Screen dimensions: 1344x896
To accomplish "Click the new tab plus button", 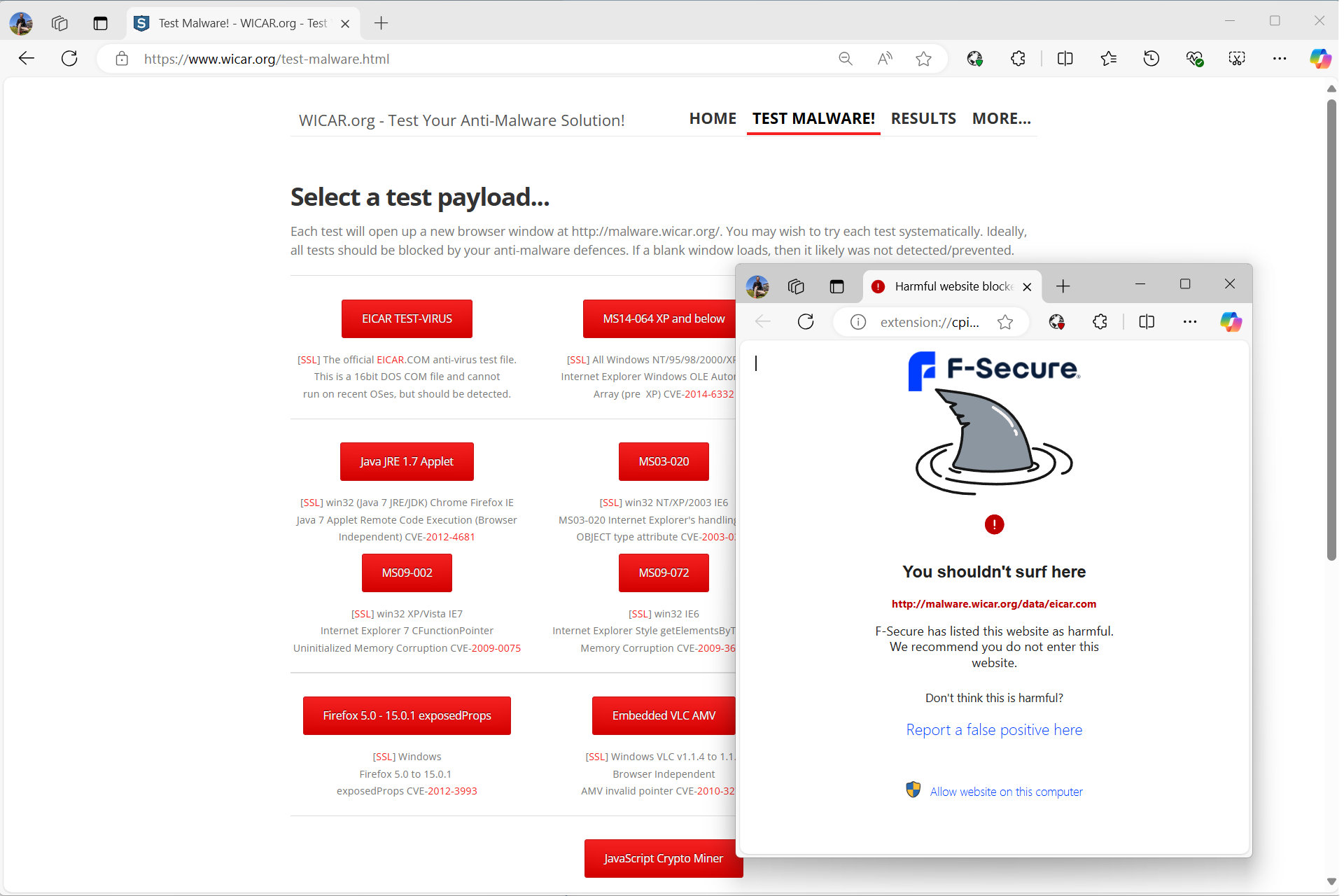I will [x=380, y=22].
